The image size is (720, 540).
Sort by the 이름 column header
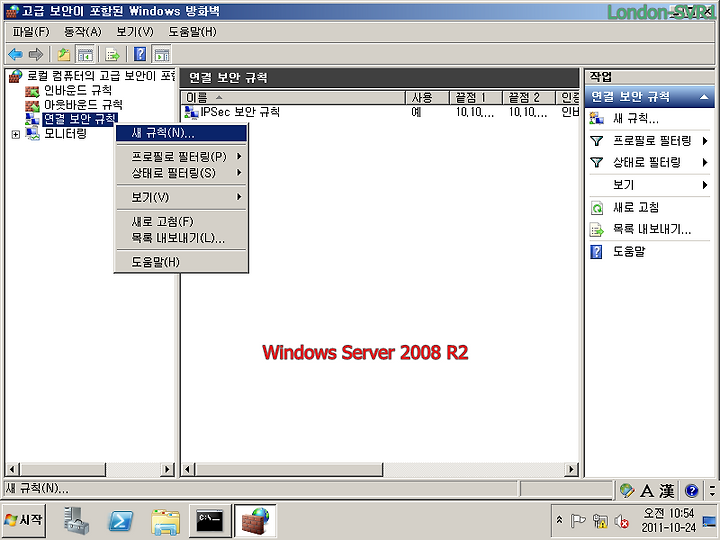click(x=293, y=97)
